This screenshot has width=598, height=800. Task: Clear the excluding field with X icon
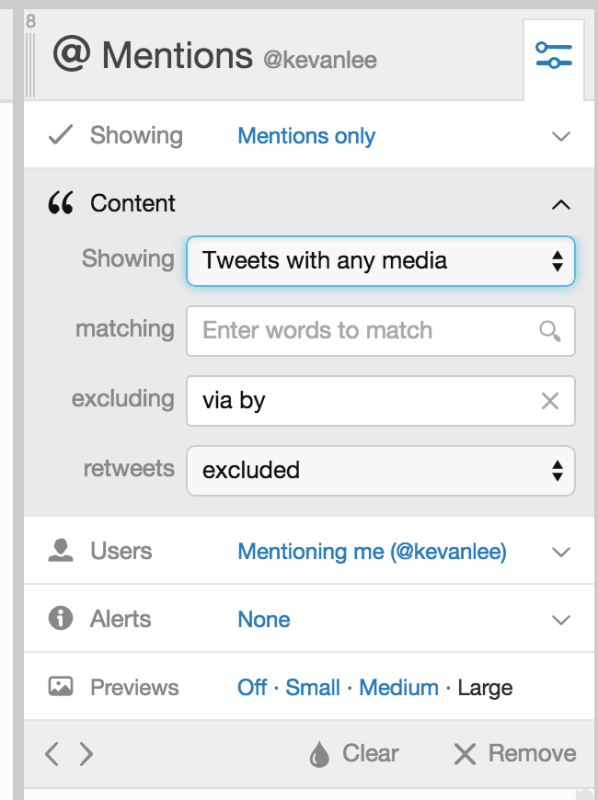pos(550,401)
